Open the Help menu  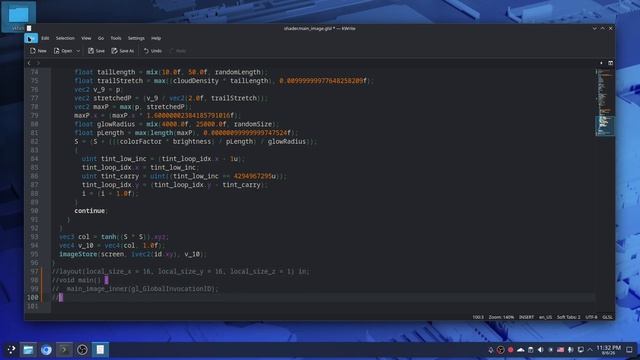click(x=156, y=38)
